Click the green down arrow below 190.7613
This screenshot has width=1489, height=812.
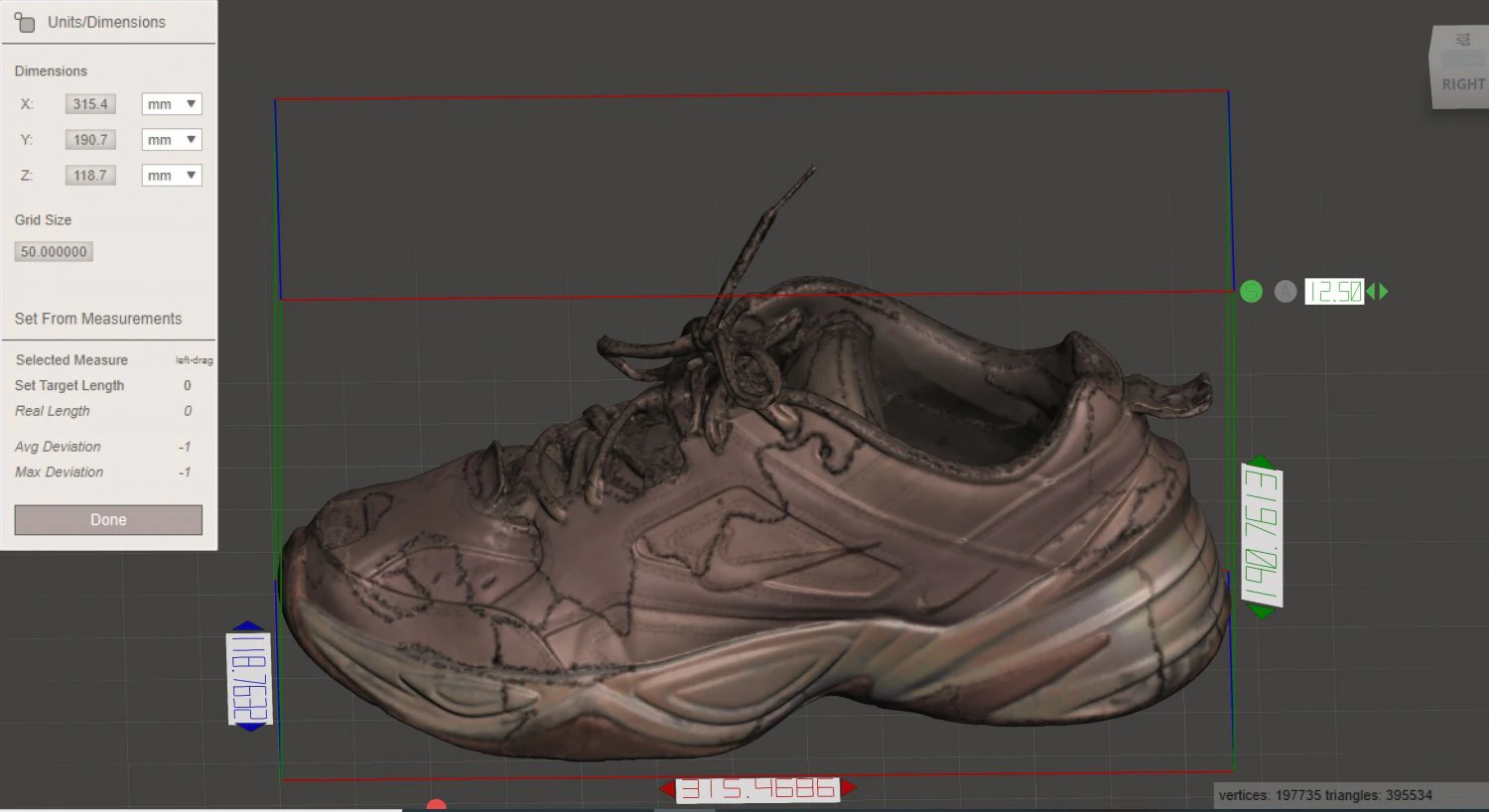pos(1261,612)
